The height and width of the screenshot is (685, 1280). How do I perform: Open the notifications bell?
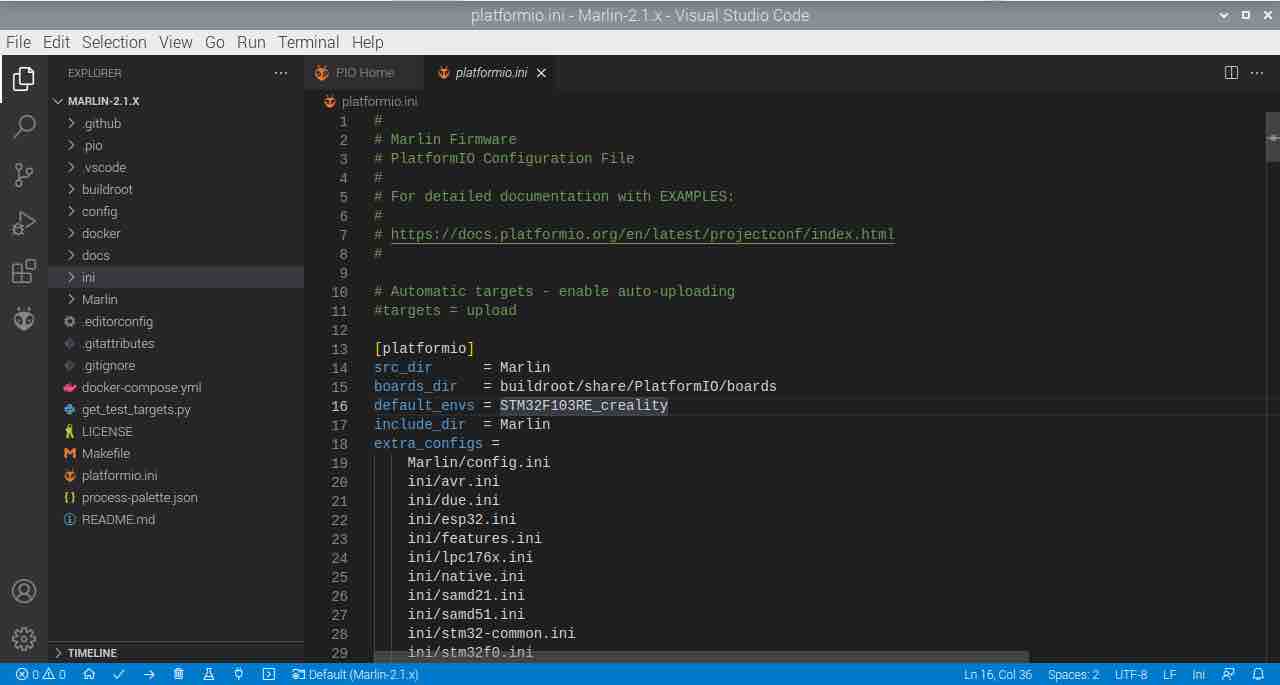pyautogui.click(x=1258, y=674)
